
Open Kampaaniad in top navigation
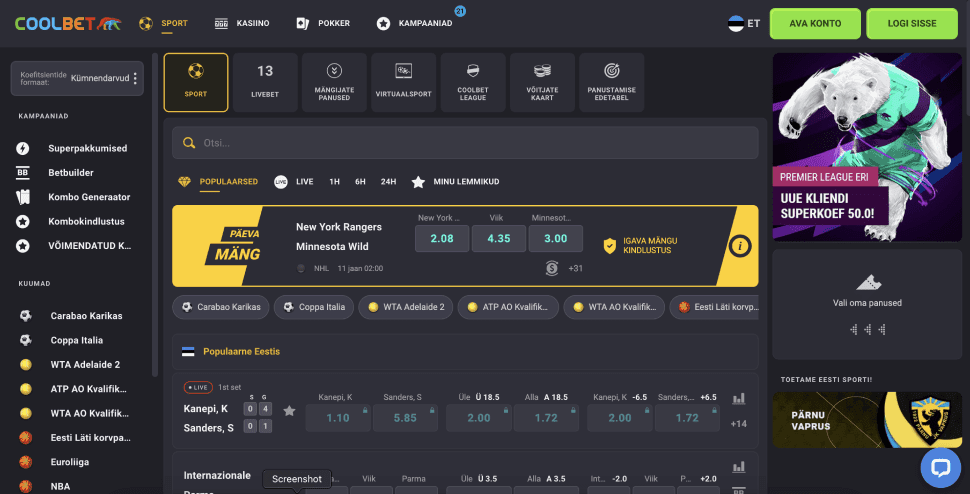tap(414, 23)
